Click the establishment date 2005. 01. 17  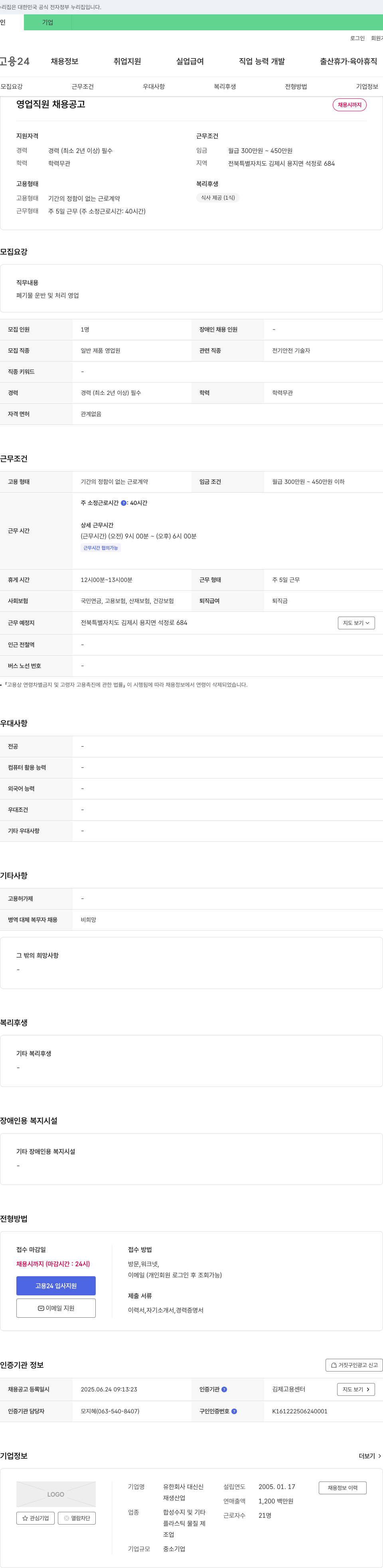click(276, 1486)
